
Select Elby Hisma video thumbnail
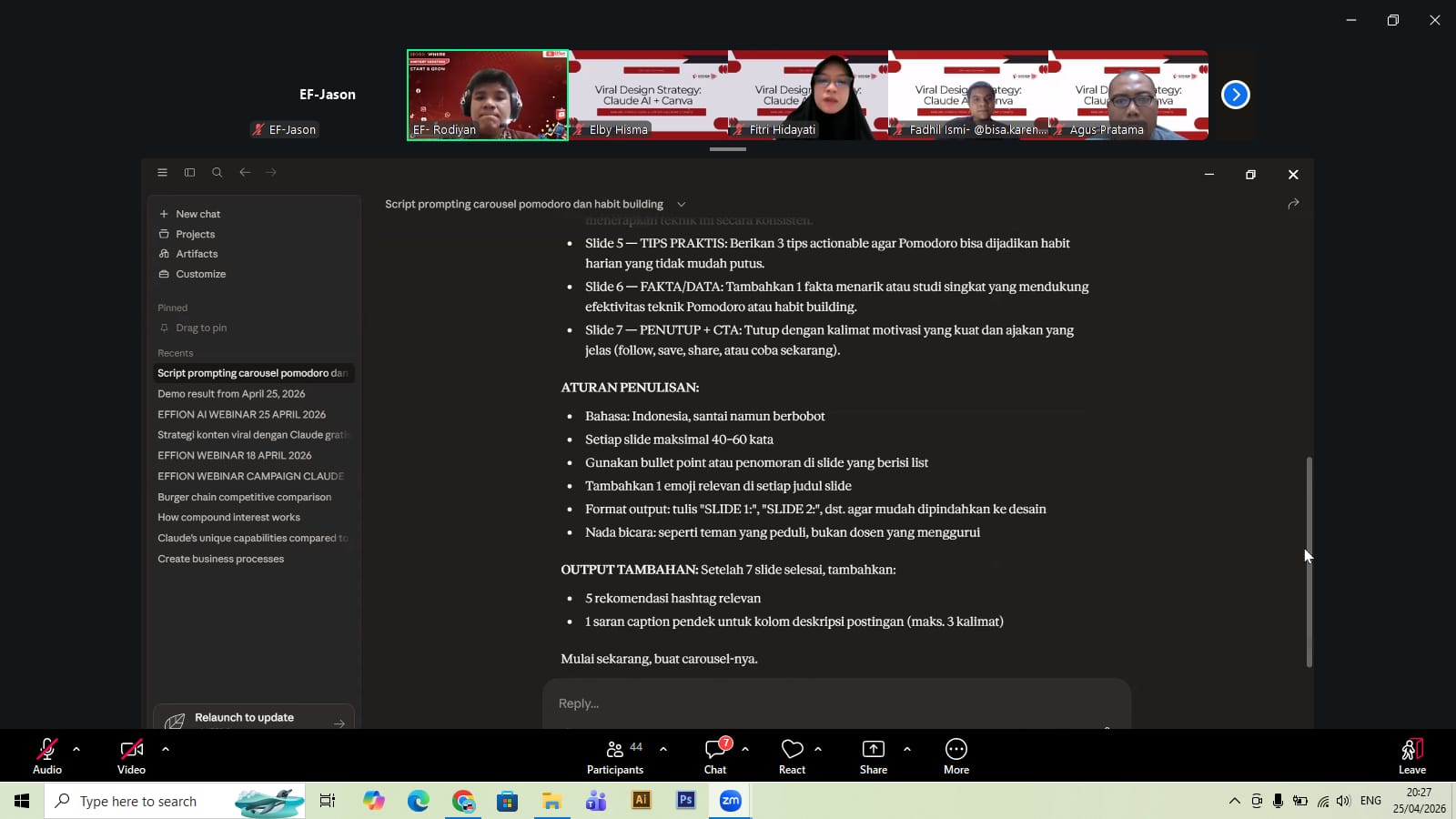648,95
